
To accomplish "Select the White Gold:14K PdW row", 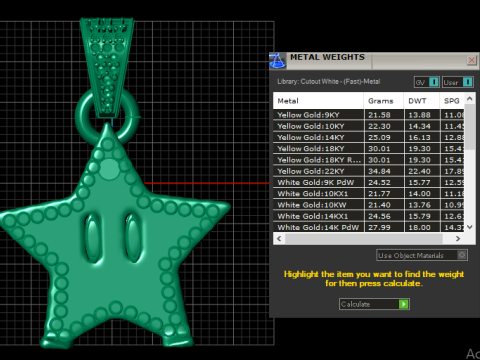I will (369, 227).
